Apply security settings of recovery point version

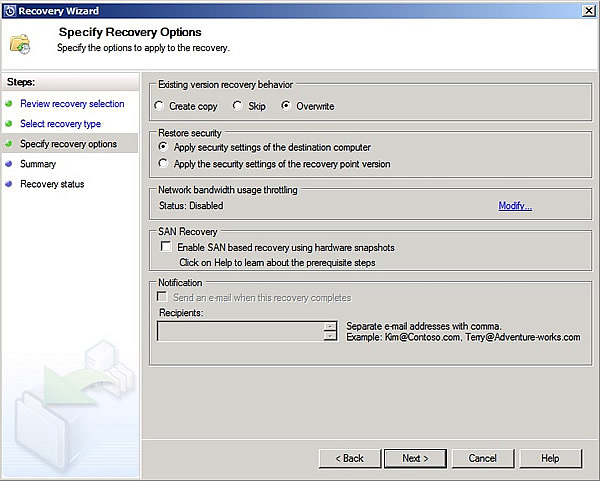point(164,164)
